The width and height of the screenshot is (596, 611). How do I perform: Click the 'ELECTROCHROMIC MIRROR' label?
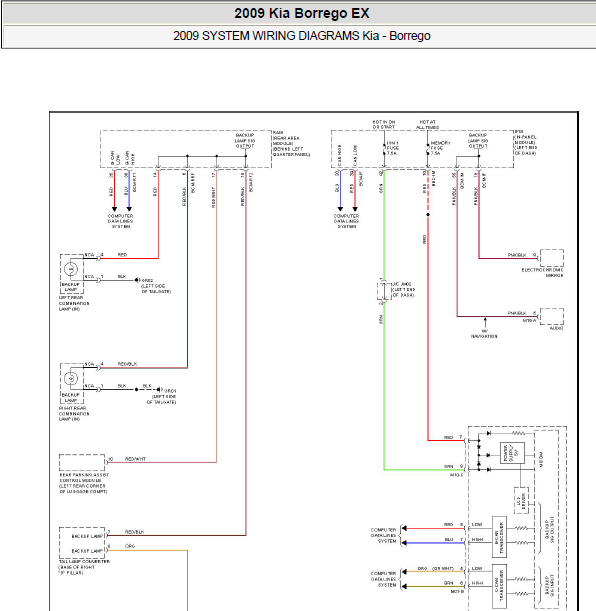click(x=542, y=272)
